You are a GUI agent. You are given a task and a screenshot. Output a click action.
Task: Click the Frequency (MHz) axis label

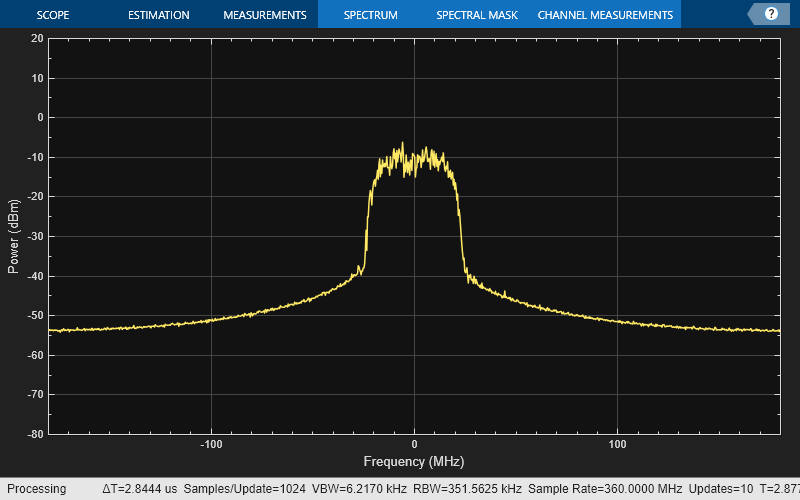coord(414,463)
